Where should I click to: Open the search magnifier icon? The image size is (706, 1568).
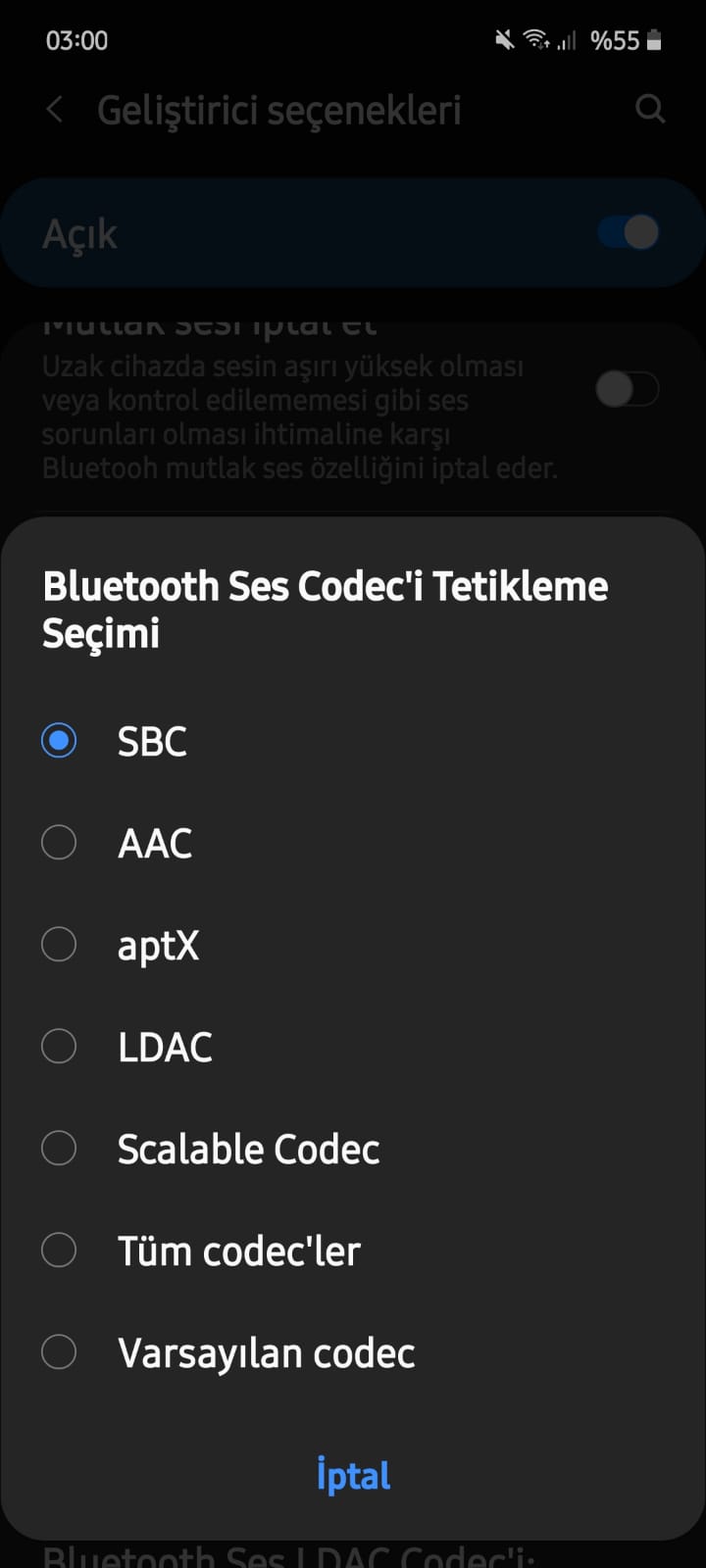click(650, 109)
